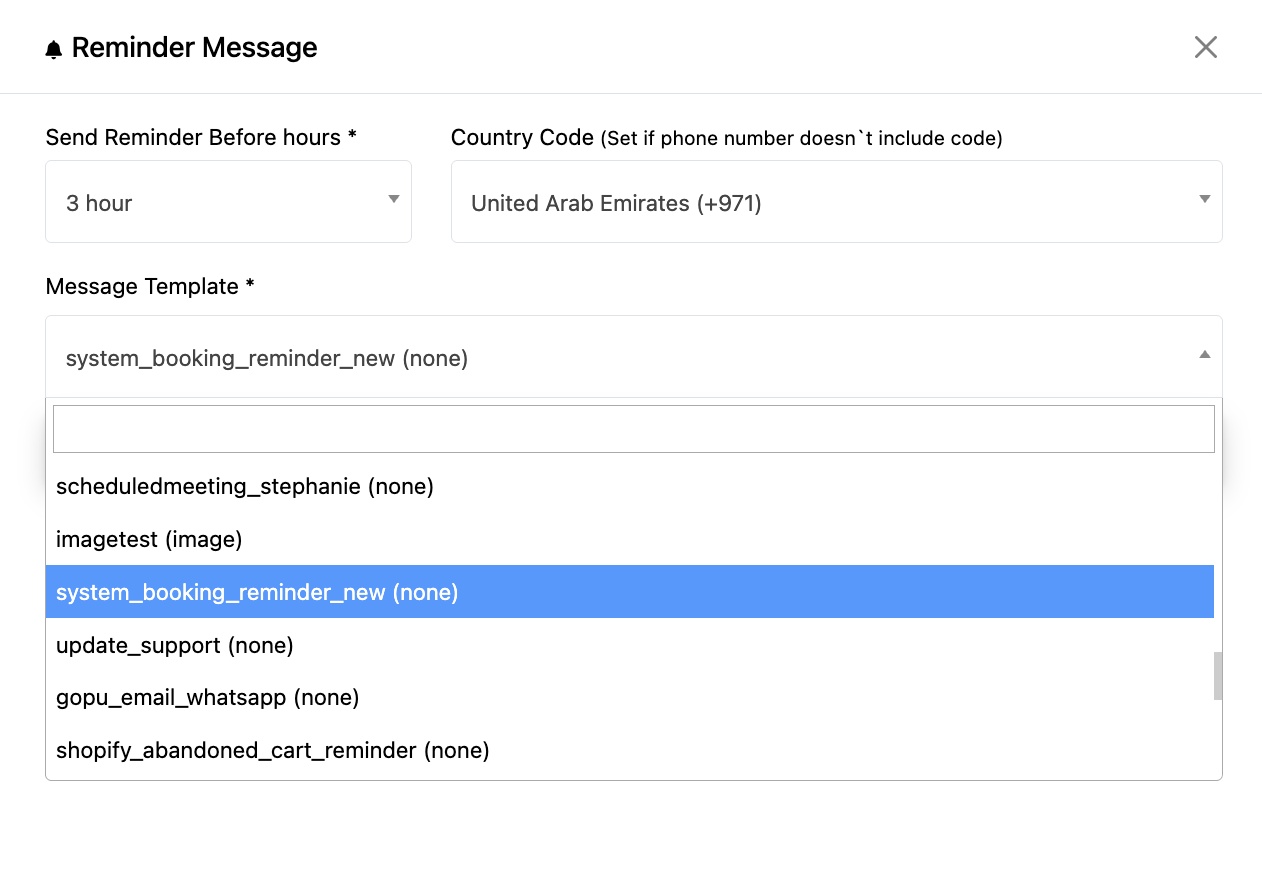Screen dimensions: 1262x896
Task: Click the Send Reminder Before hours label
Action: pos(201,138)
